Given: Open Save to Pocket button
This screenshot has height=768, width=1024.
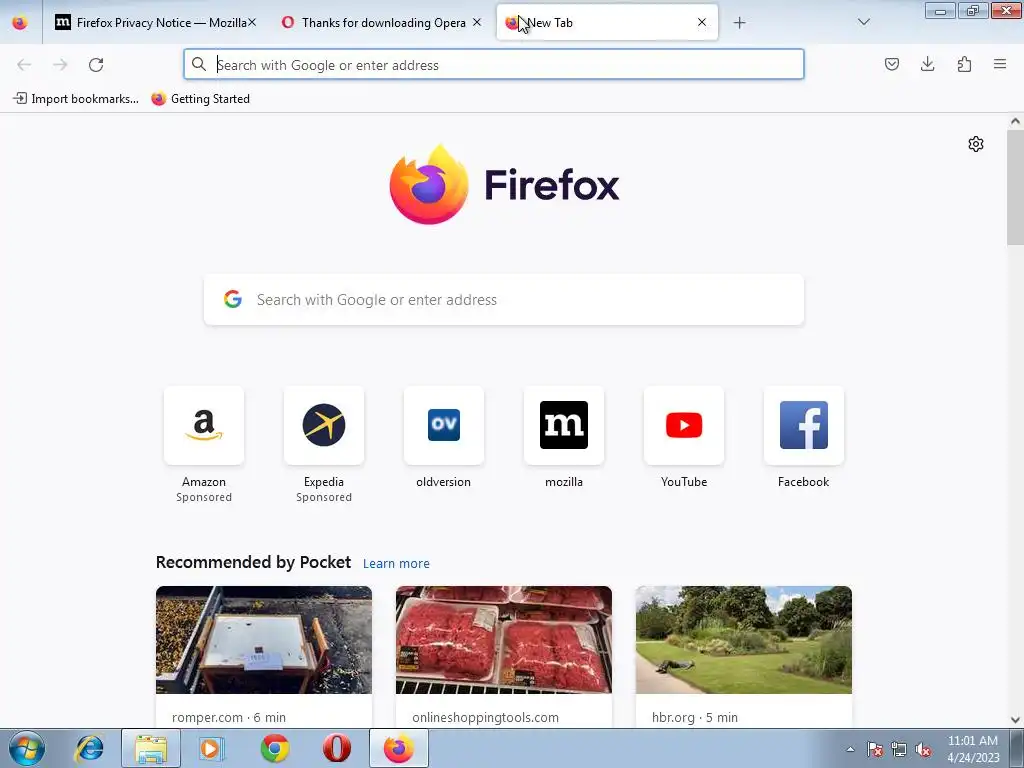Looking at the screenshot, I should 892,64.
